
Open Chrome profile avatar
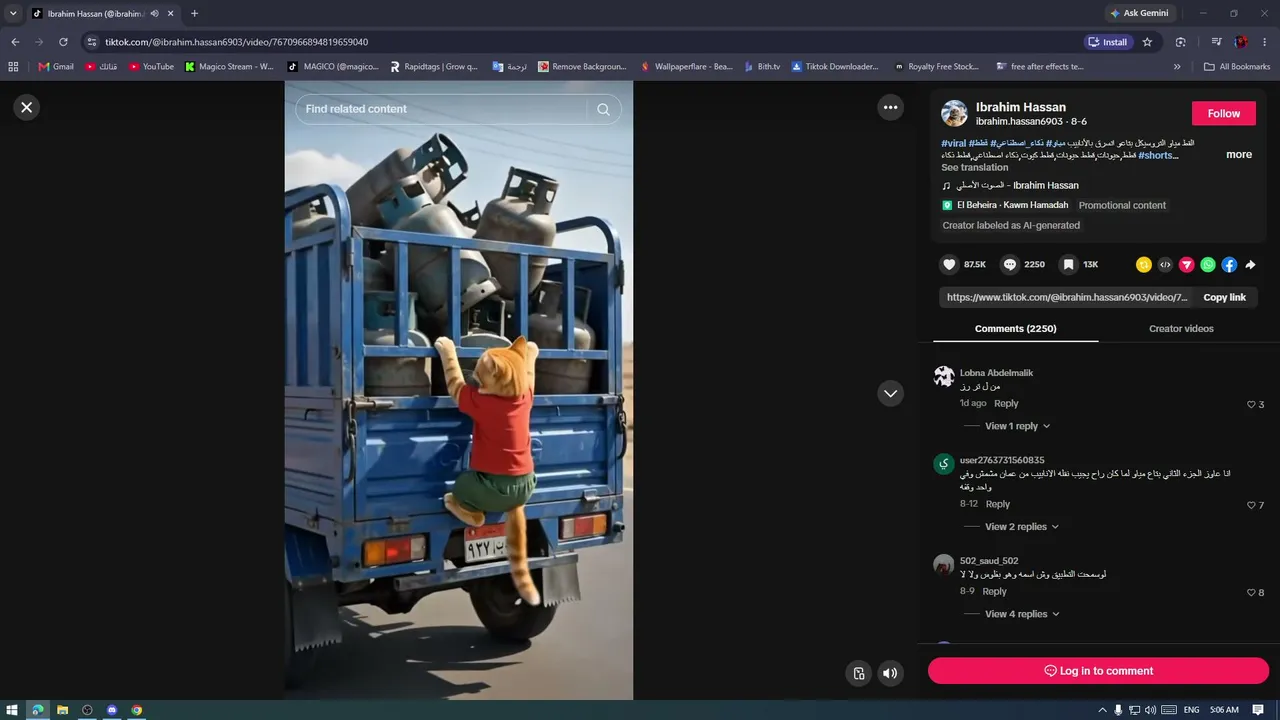pos(1241,42)
